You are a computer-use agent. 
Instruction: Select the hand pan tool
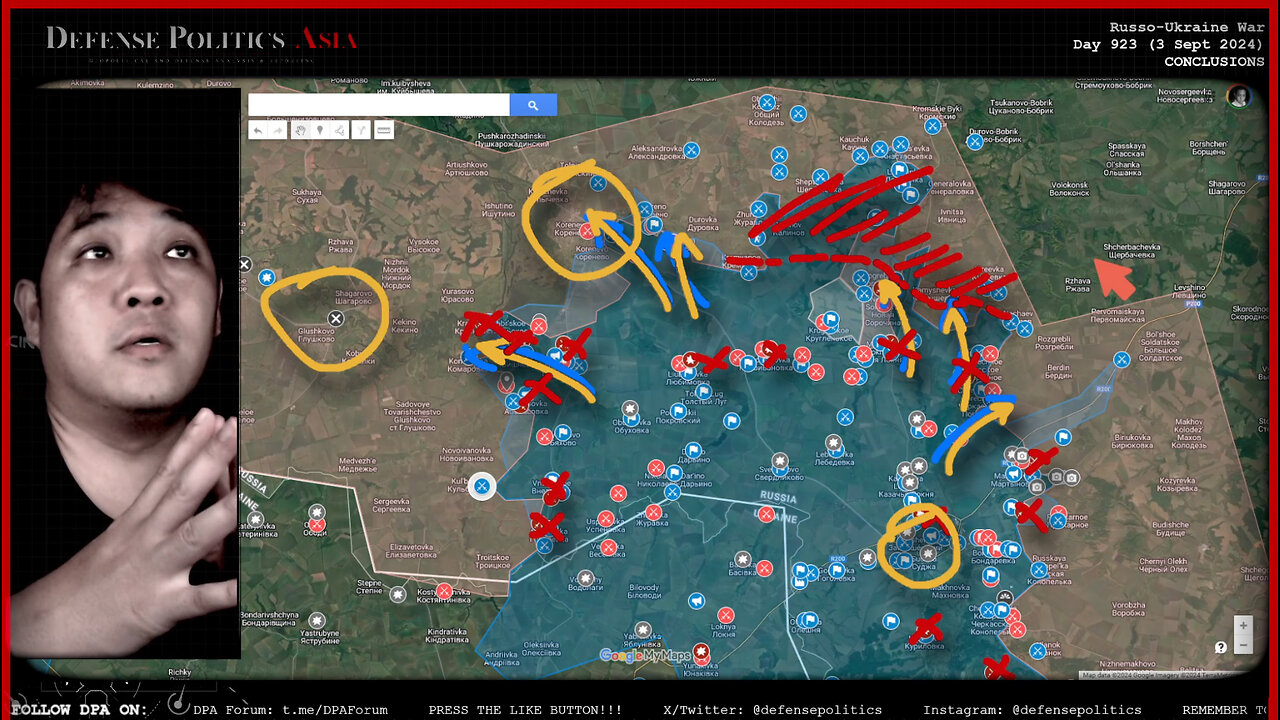coord(299,130)
